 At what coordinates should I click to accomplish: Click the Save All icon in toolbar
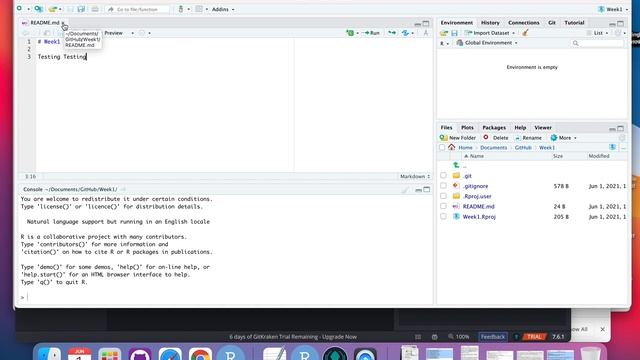coord(81,9)
